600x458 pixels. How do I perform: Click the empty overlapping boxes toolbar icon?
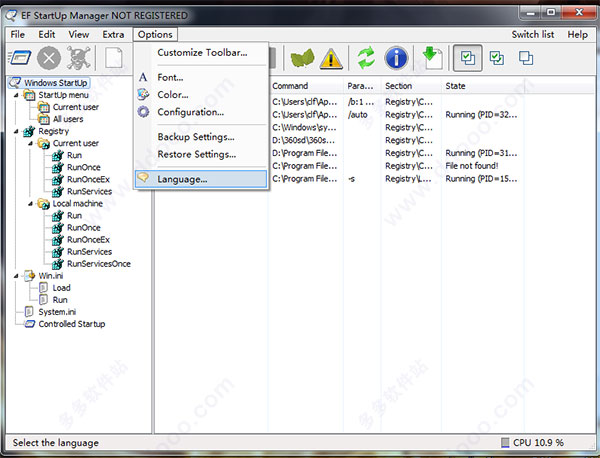[526, 58]
